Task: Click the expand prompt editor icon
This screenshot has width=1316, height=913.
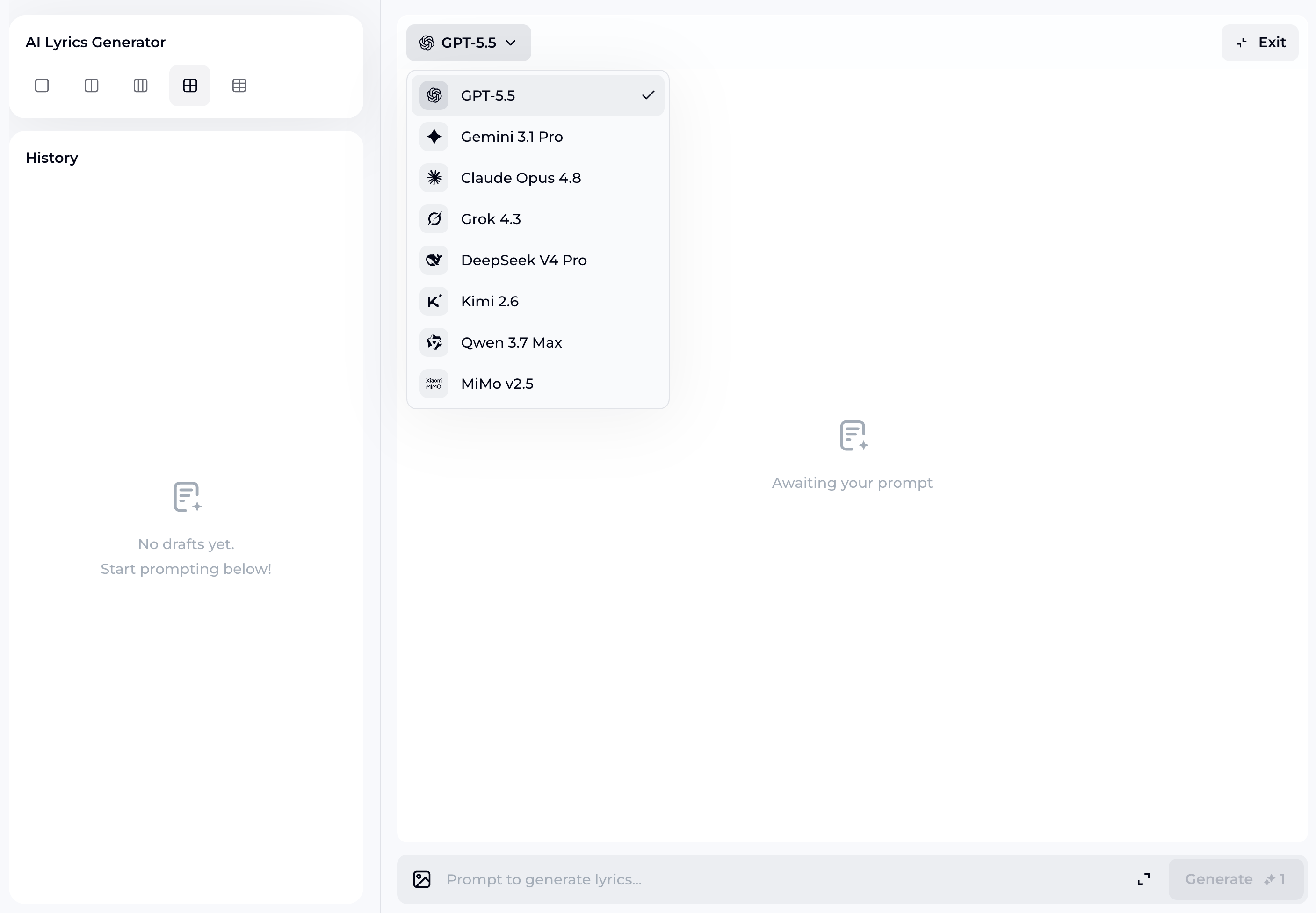Action: (x=1143, y=879)
